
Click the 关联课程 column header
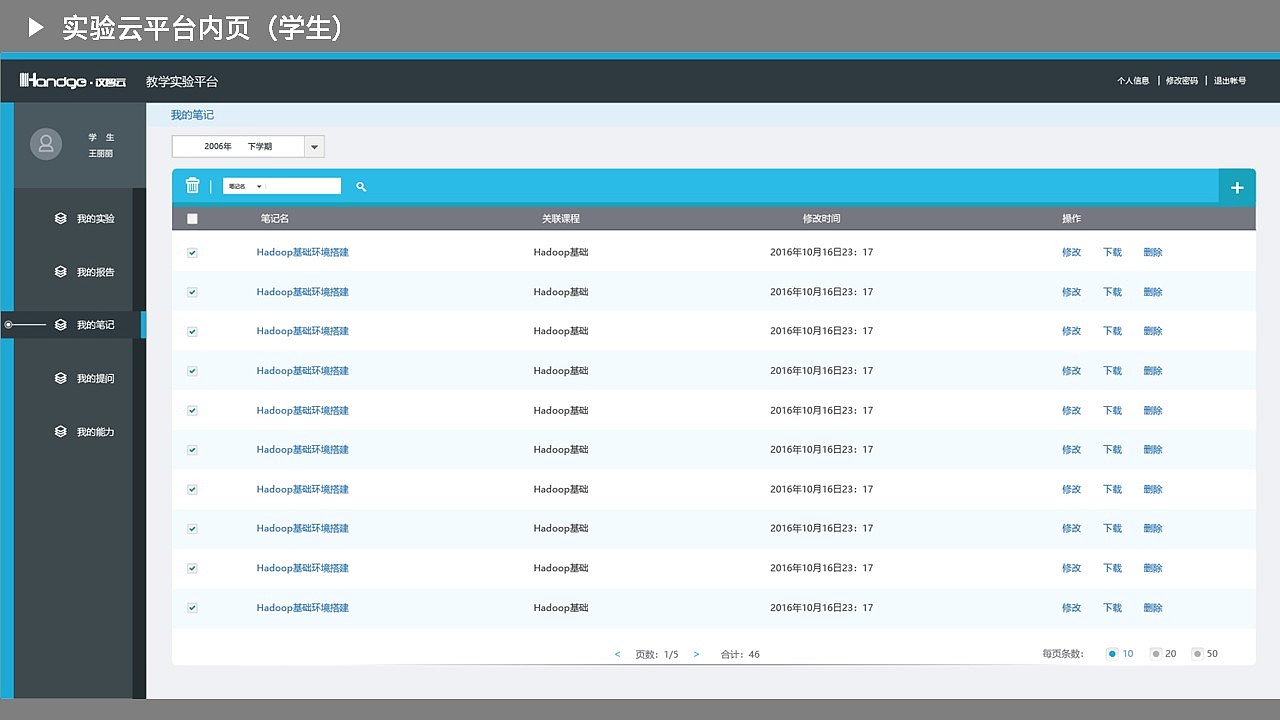[561, 219]
